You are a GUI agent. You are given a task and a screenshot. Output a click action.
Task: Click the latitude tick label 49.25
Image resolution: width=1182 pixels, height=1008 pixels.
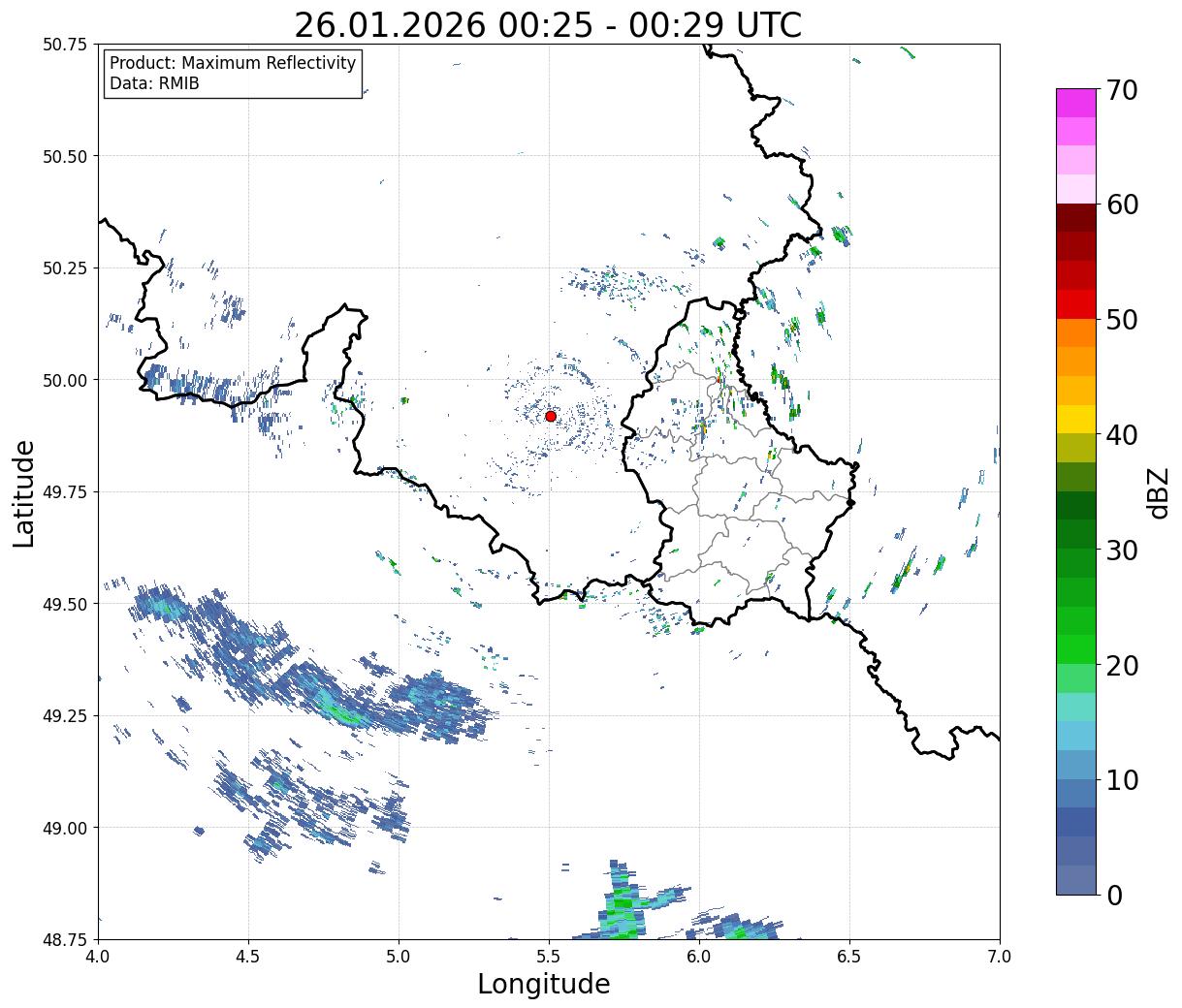click(x=65, y=716)
